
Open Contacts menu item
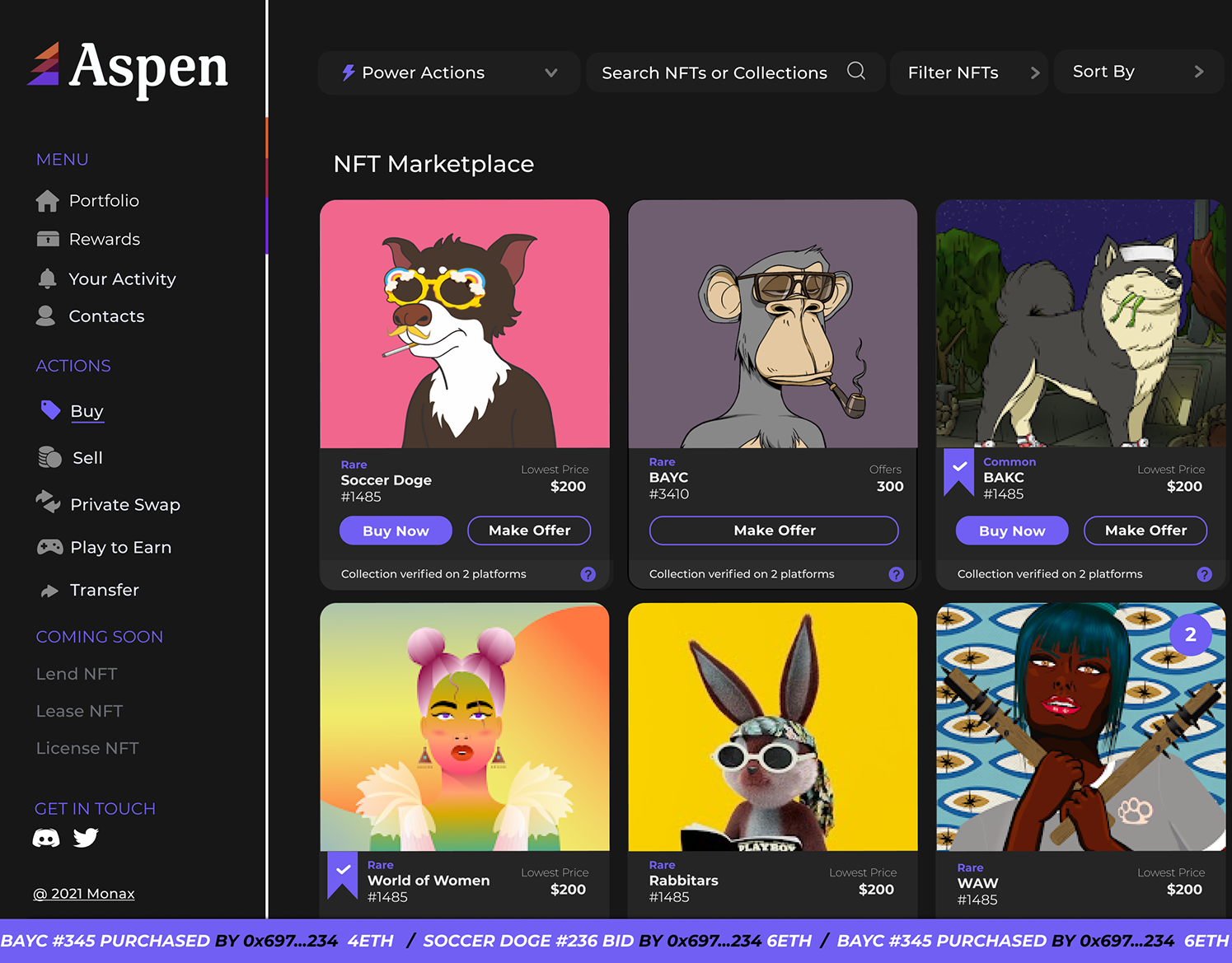click(106, 316)
